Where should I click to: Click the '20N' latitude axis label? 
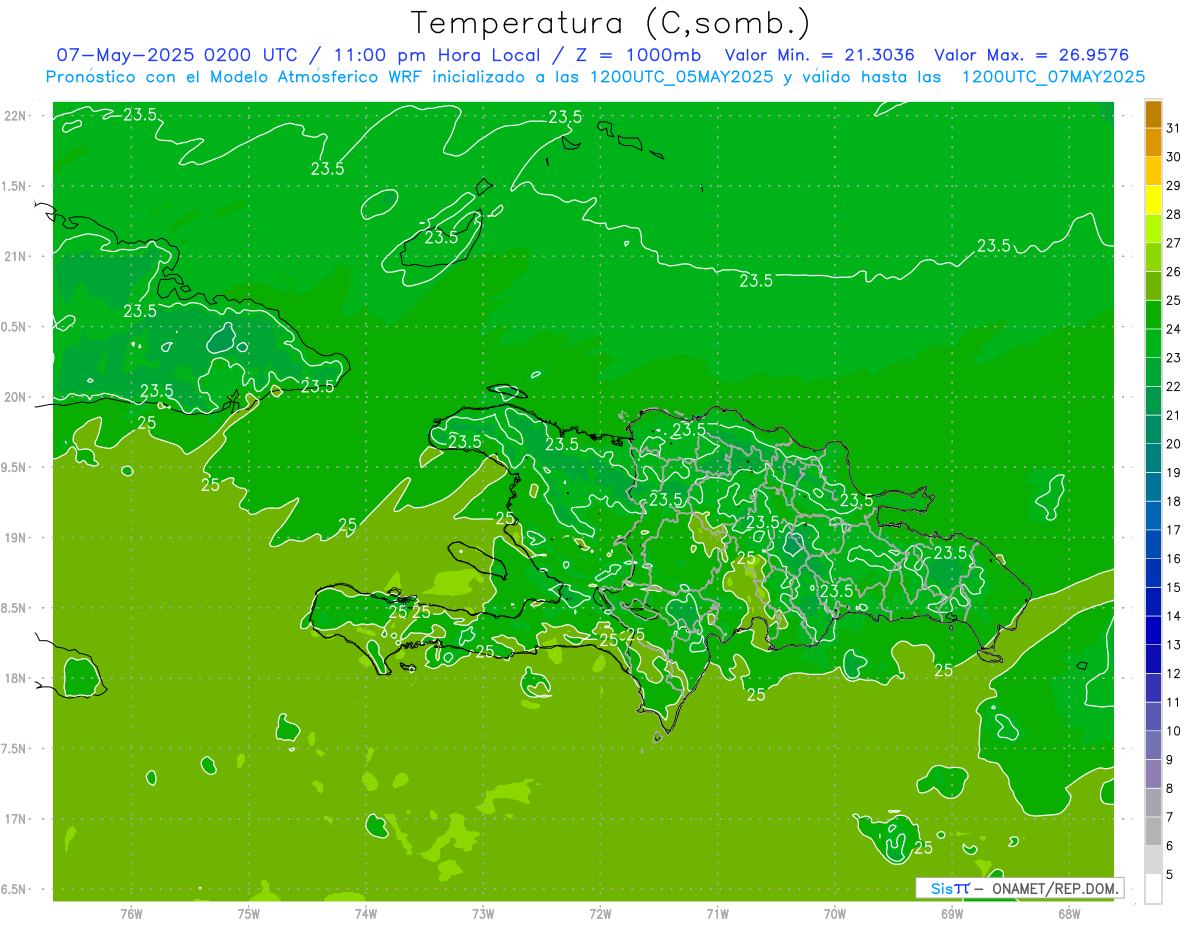[17, 397]
